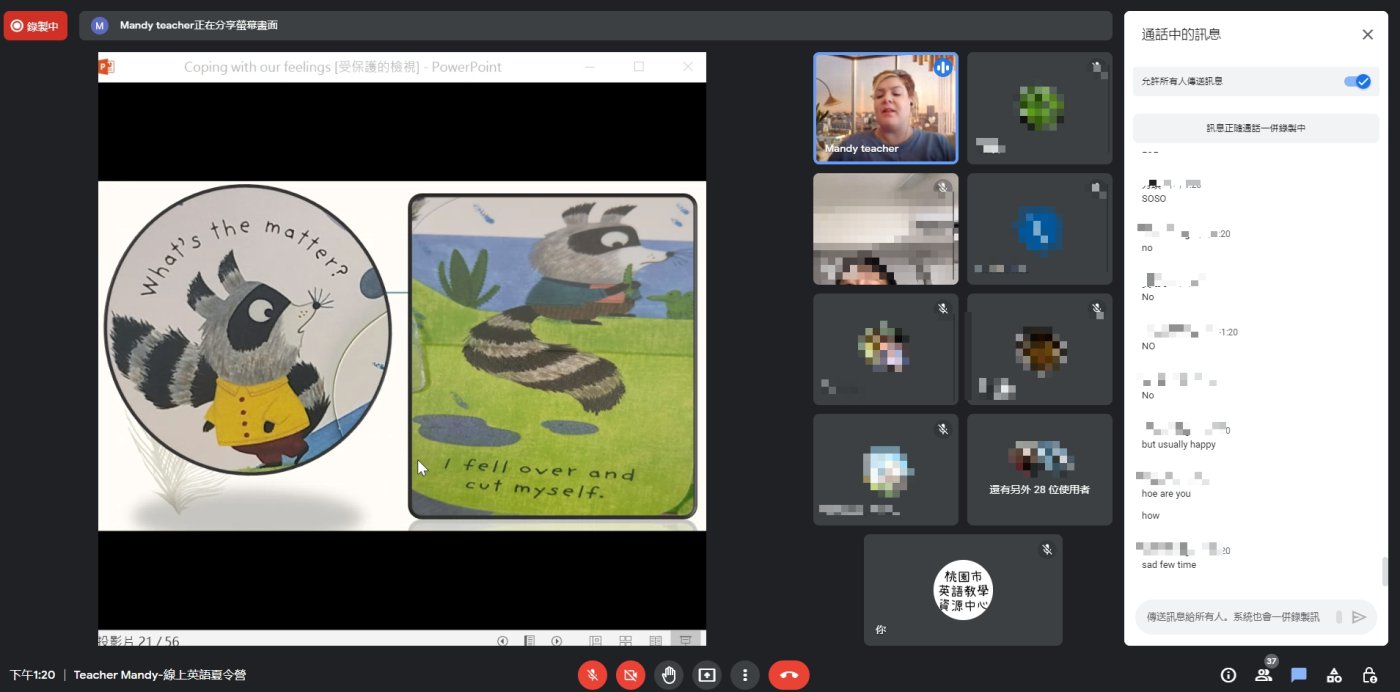
Task: Select the tile showing 28 other users
Action: pyautogui.click(x=1039, y=470)
